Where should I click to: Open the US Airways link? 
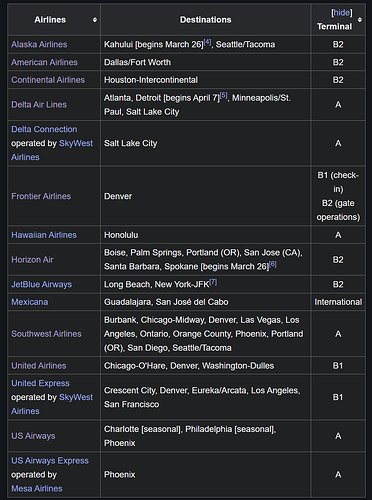click(x=33, y=436)
